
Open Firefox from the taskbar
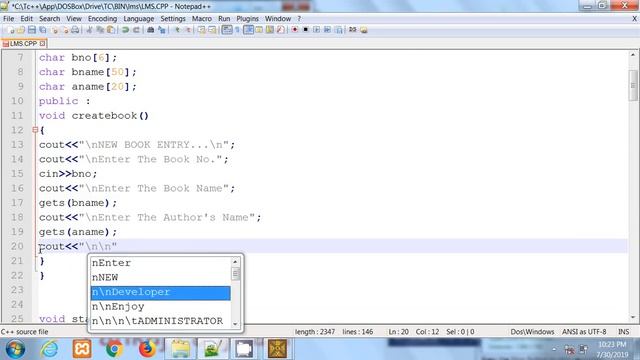pos(147,349)
